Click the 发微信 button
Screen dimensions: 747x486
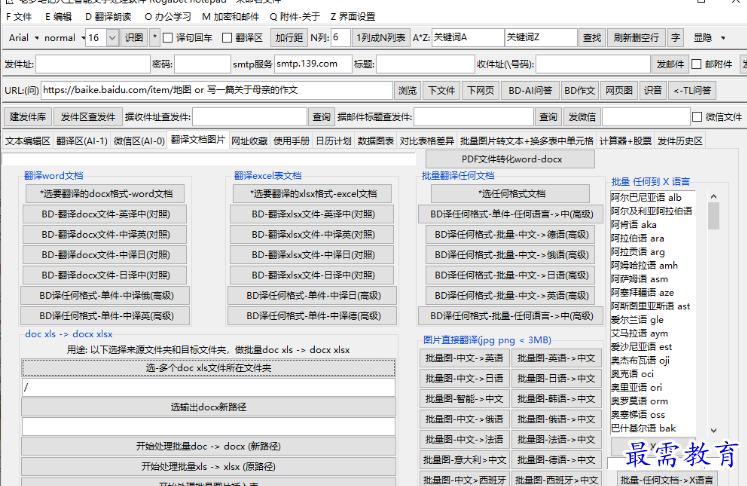pyautogui.click(x=582, y=117)
